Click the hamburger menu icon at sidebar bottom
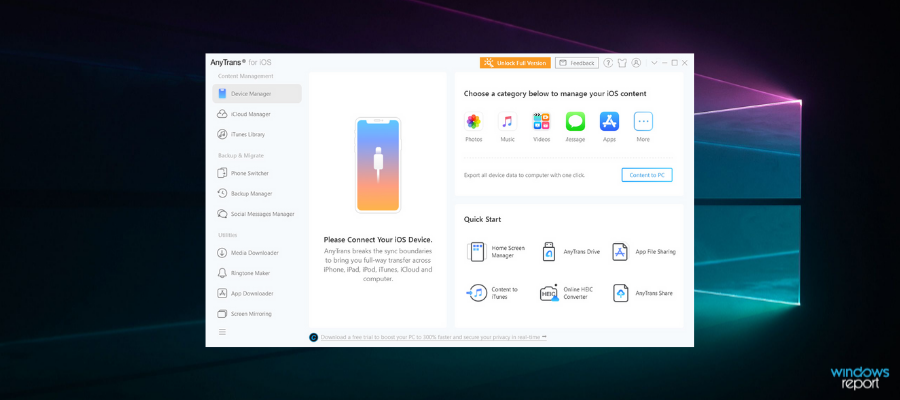The image size is (900, 400). point(222,332)
